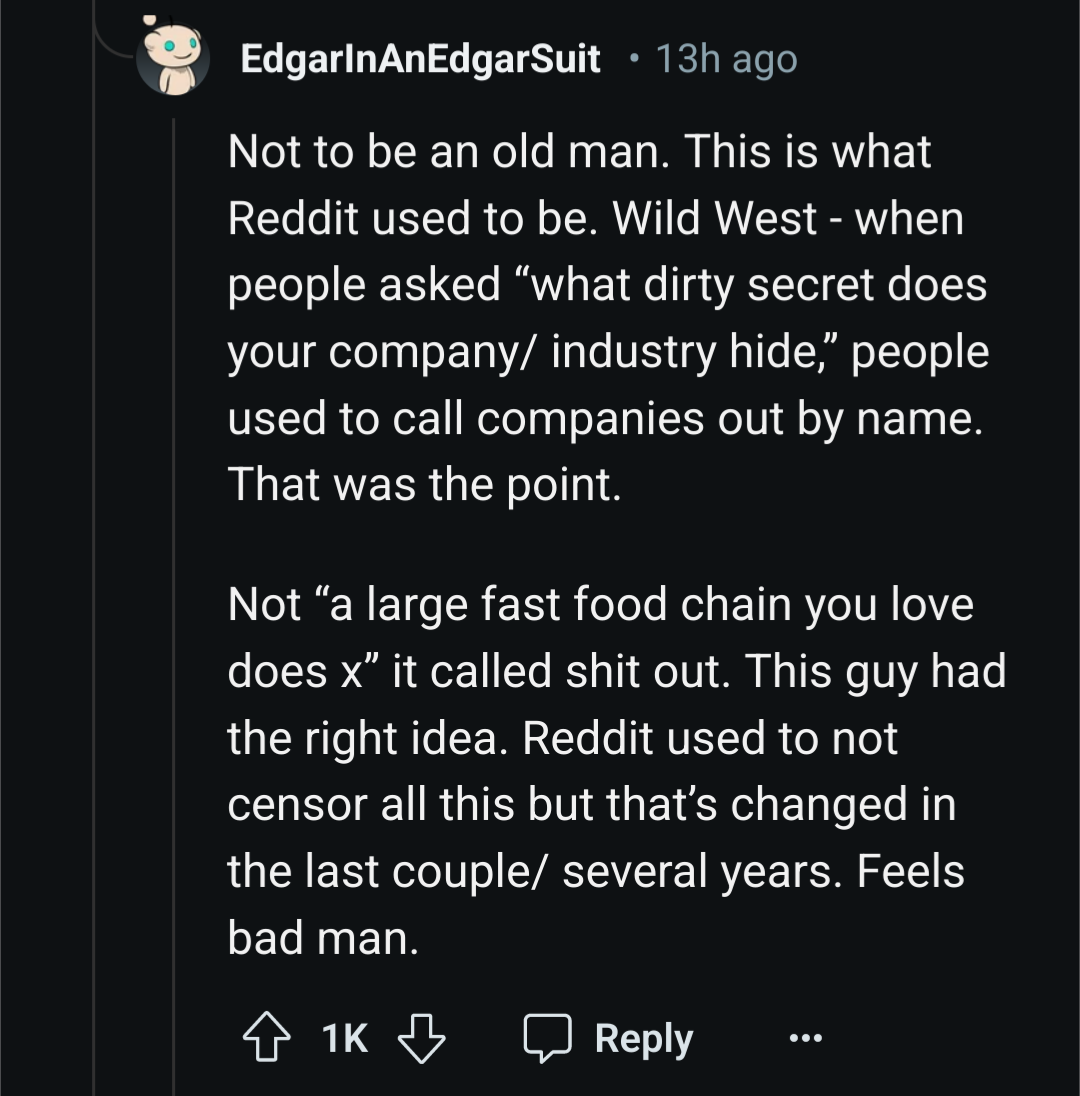The height and width of the screenshot is (1096, 1080).
Task: Click the 1K vote count
Action: pyautogui.click(x=344, y=1039)
